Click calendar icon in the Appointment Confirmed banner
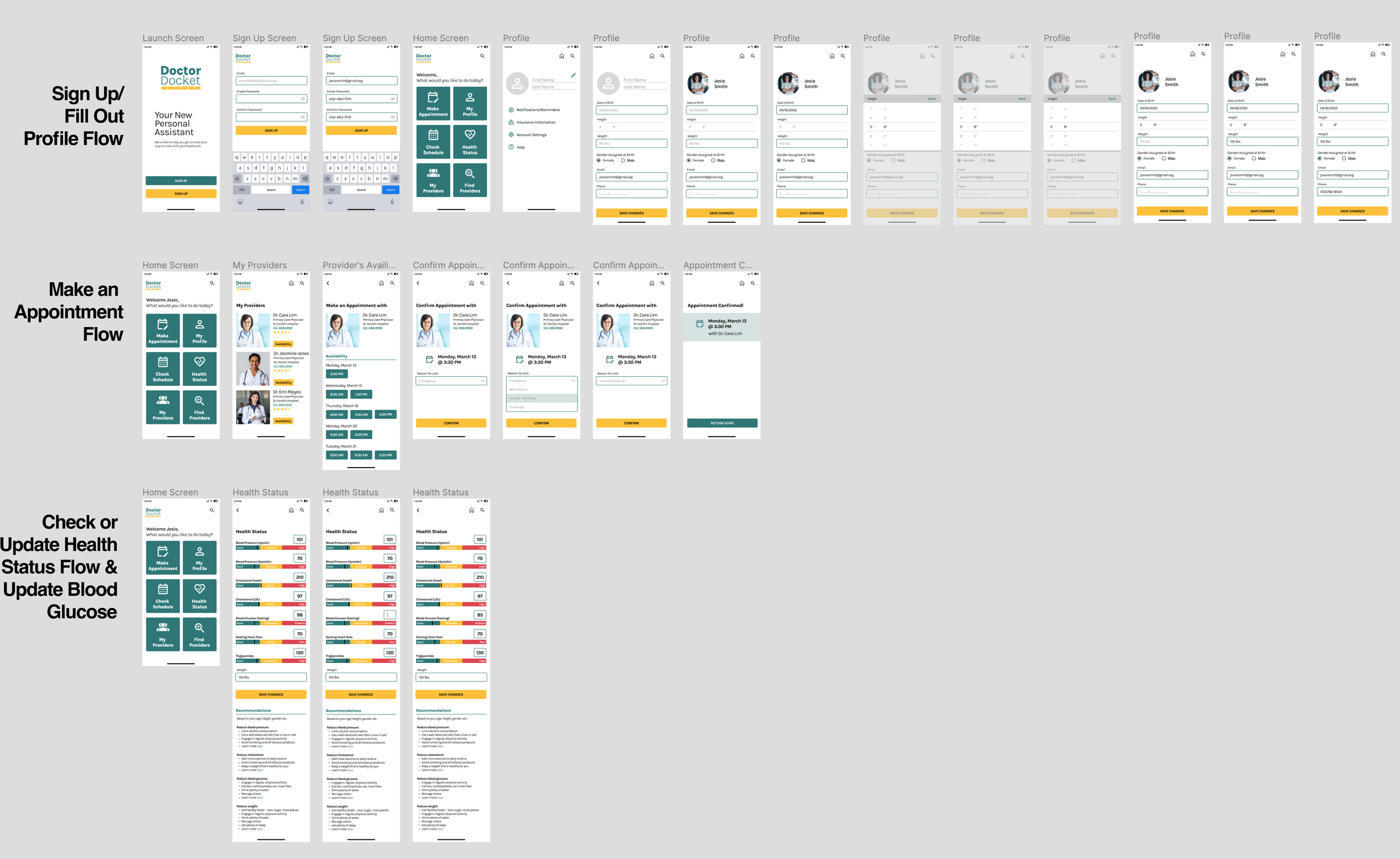Image resolution: width=1400 pixels, height=859 pixels. point(699,324)
